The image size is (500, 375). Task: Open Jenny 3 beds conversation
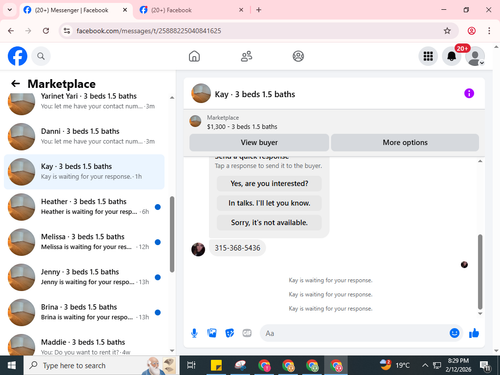click(x=84, y=277)
